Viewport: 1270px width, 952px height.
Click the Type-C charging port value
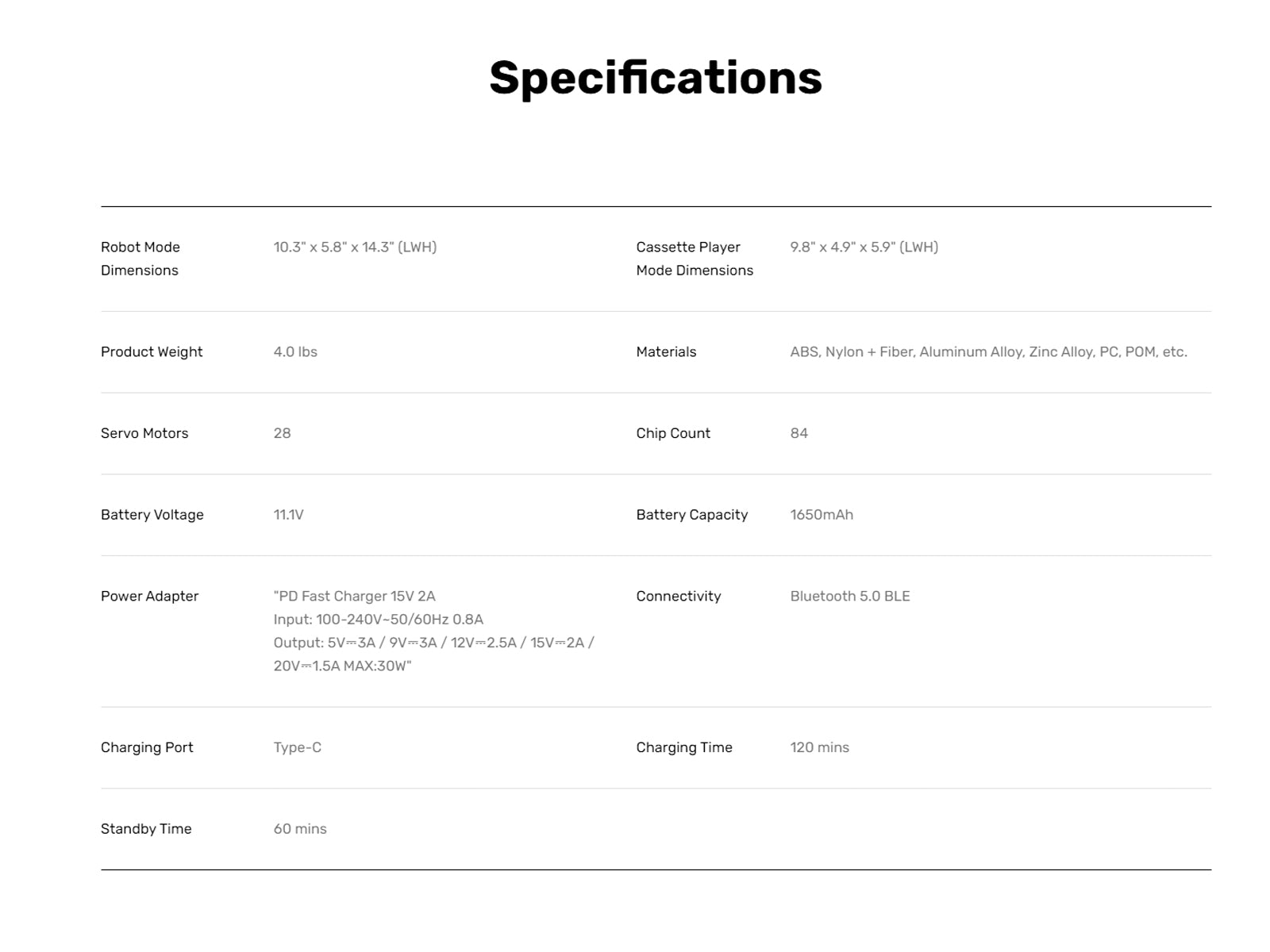coord(298,747)
